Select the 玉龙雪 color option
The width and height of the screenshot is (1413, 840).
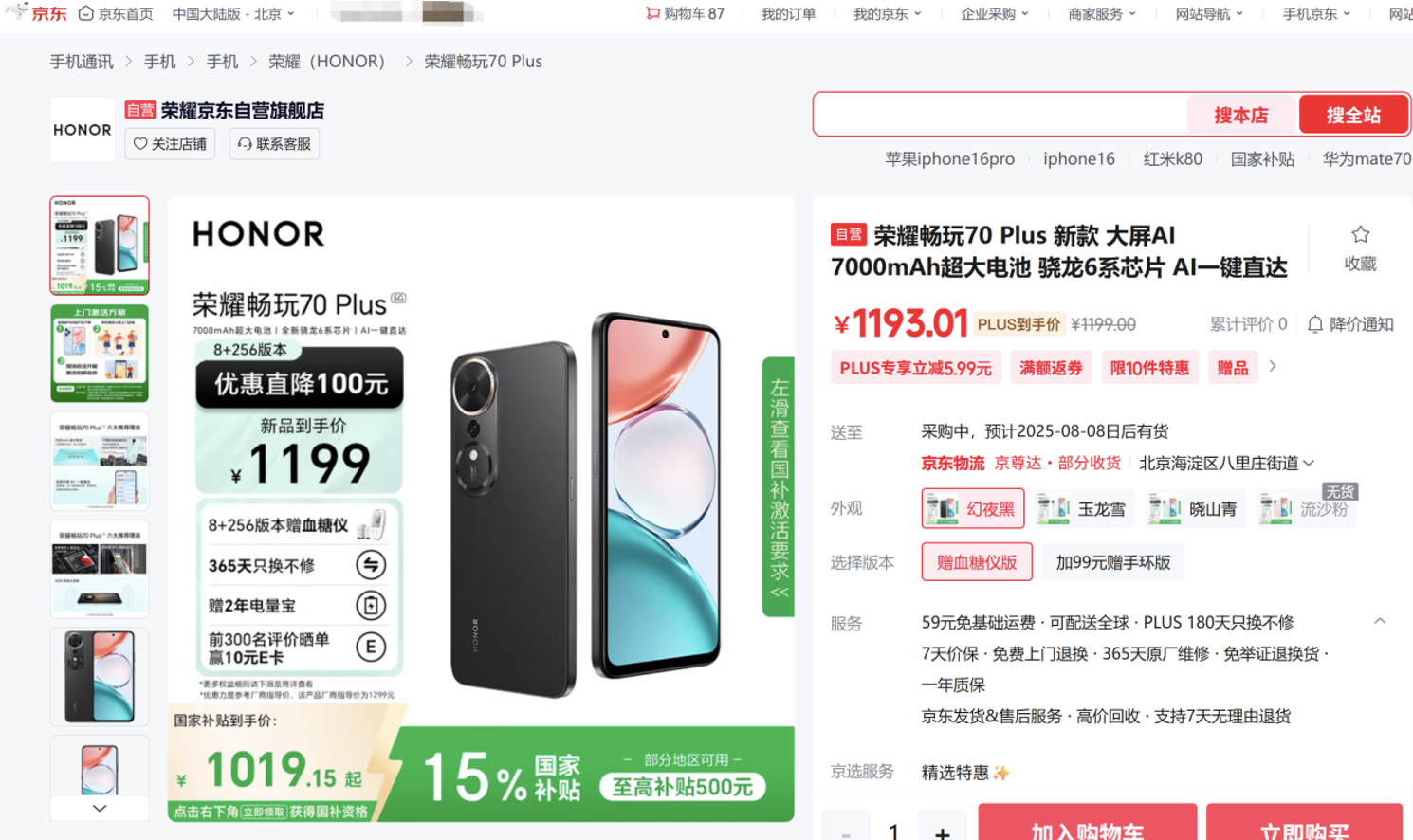pyautogui.click(x=1081, y=509)
